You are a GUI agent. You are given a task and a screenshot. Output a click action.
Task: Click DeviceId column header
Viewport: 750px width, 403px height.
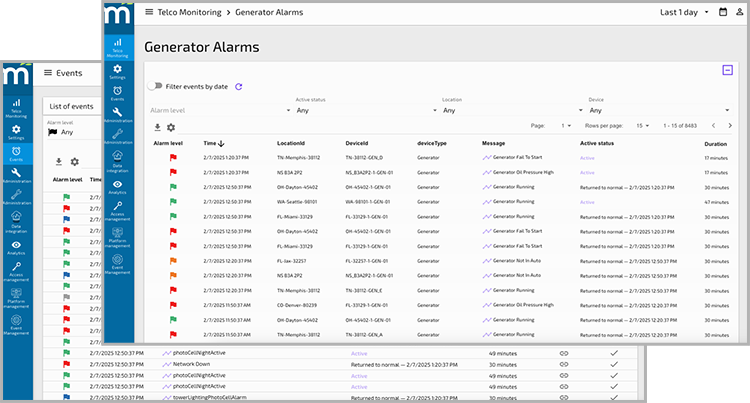(357, 143)
